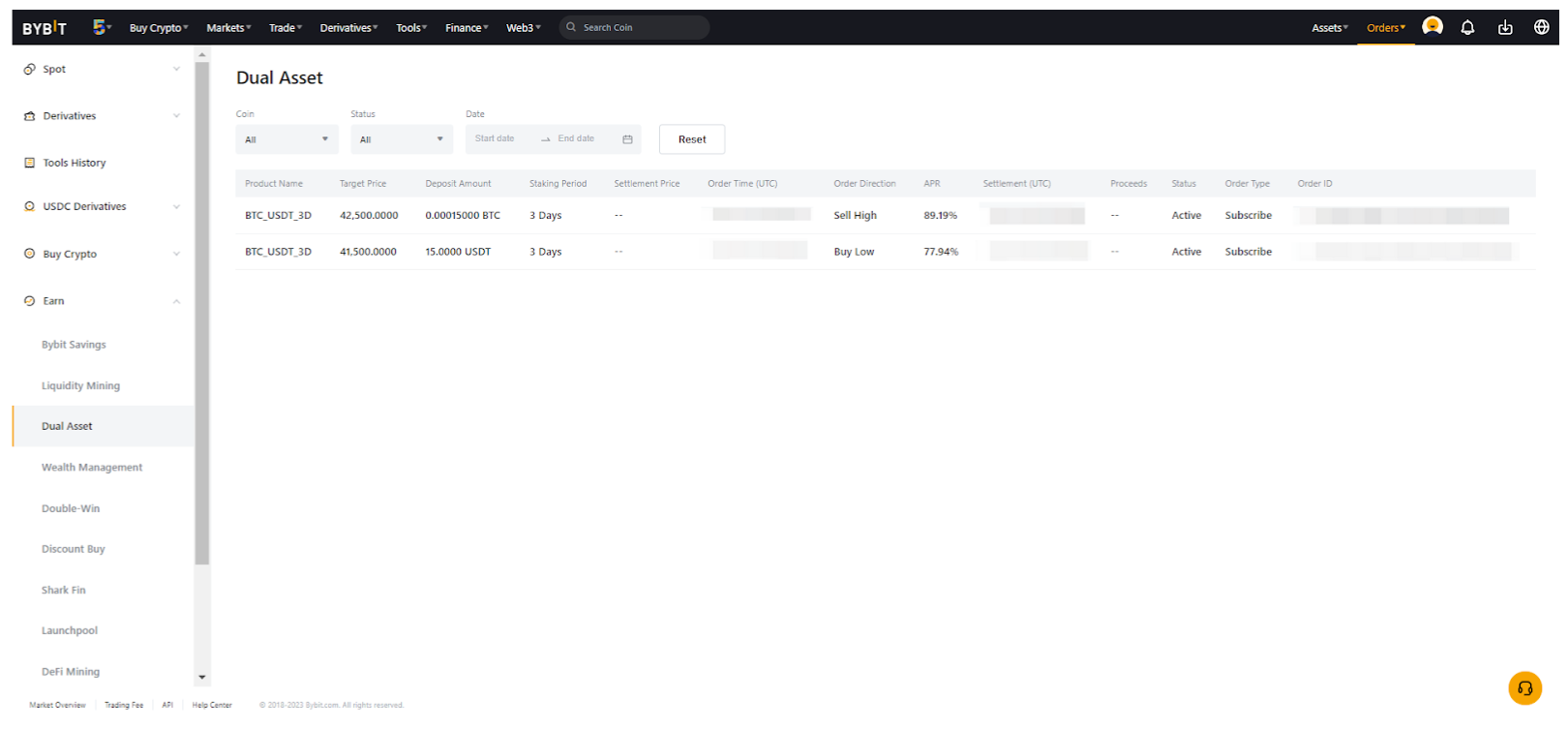The image size is (1568, 732).
Task: Click the calendar icon in date field
Action: click(x=627, y=139)
